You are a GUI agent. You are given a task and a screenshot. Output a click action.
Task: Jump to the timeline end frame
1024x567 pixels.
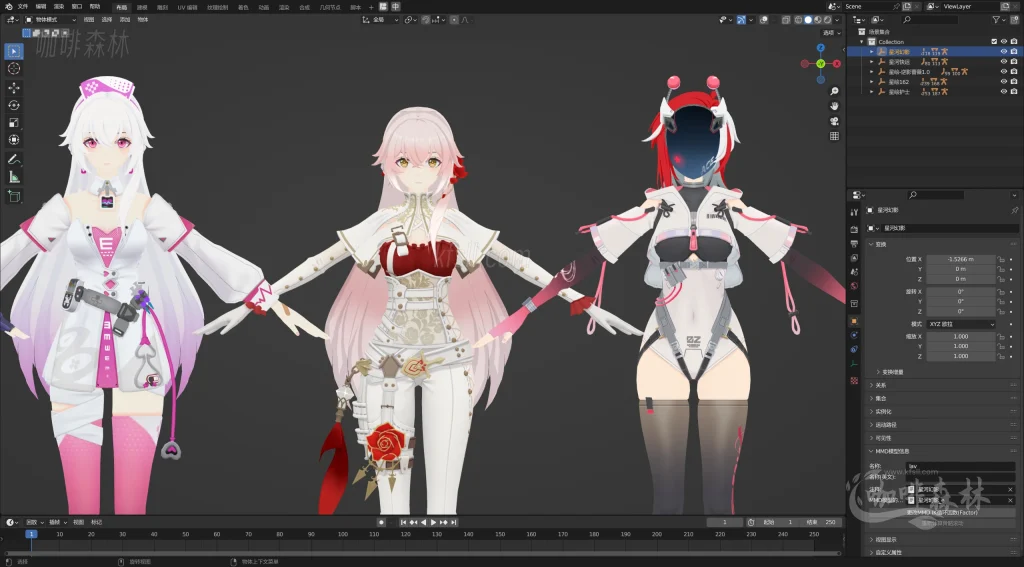tap(453, 523)
